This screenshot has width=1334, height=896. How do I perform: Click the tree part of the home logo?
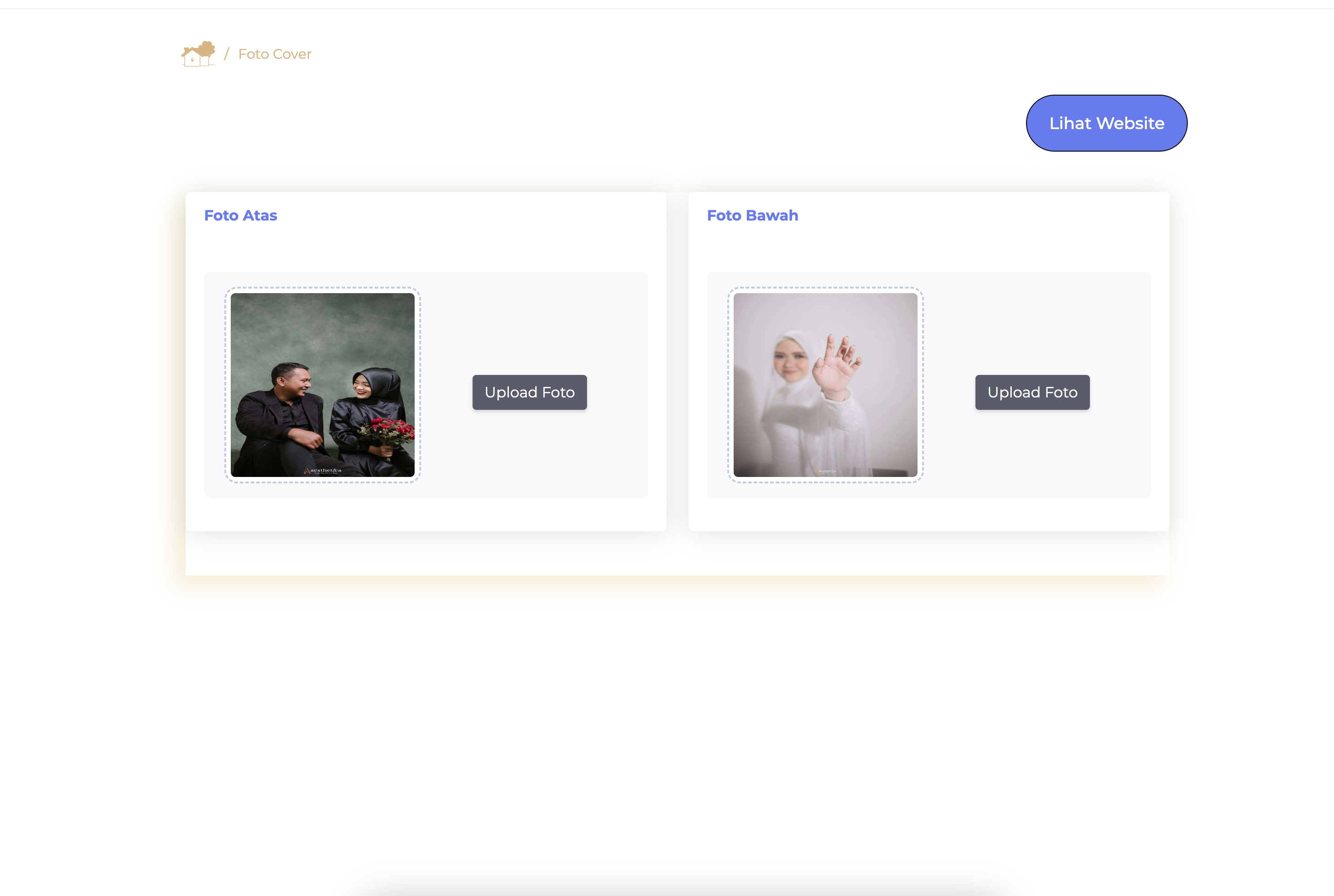pyautogui.click(x=206, y=49)
